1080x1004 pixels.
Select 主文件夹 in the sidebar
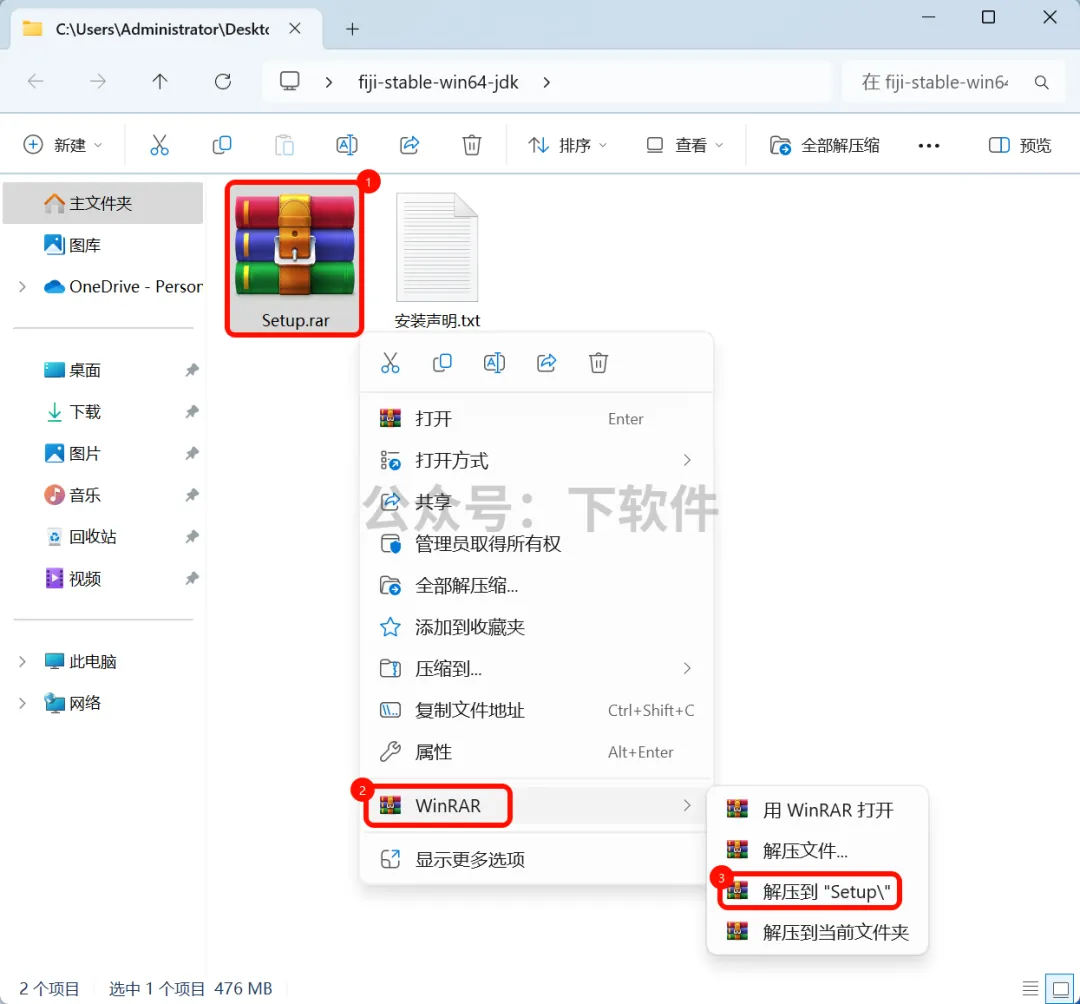click(x=103, y=203)
